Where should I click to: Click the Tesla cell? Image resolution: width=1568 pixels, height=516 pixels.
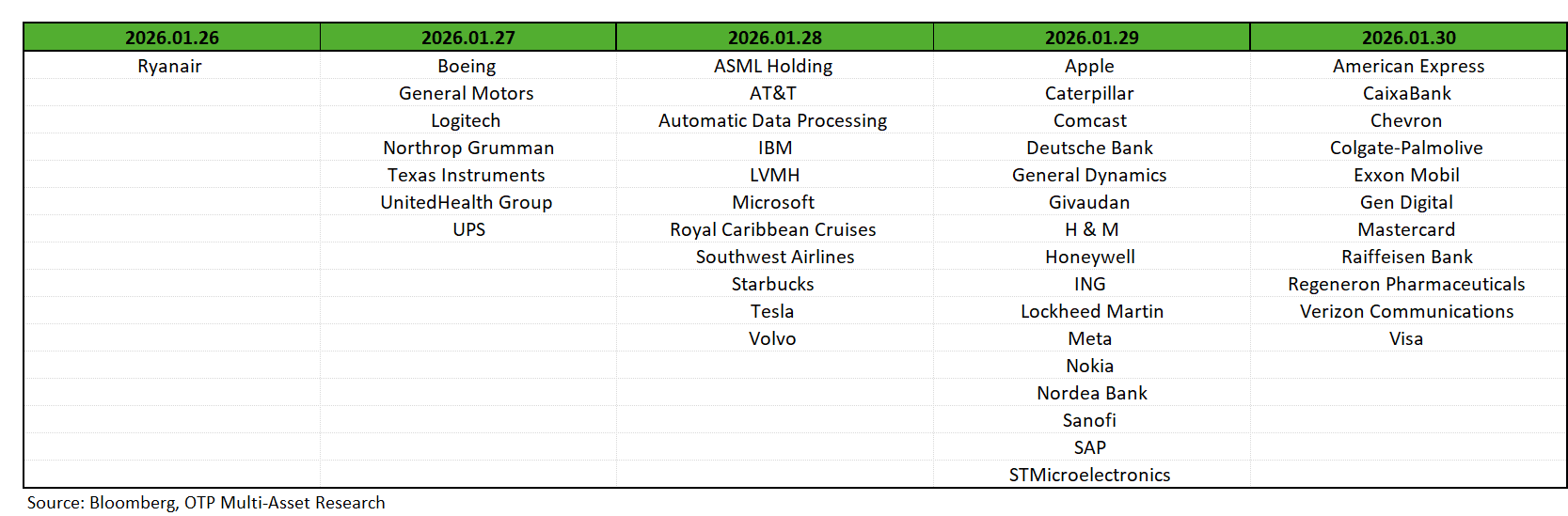[772, 311]
